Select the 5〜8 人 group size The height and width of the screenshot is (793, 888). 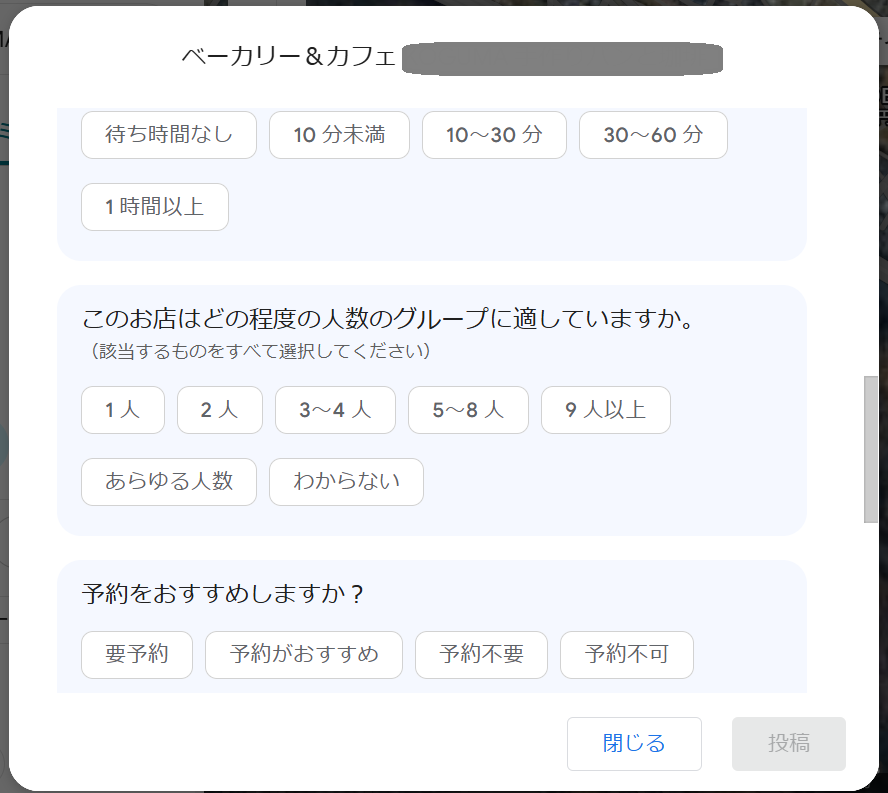point(468,410)
